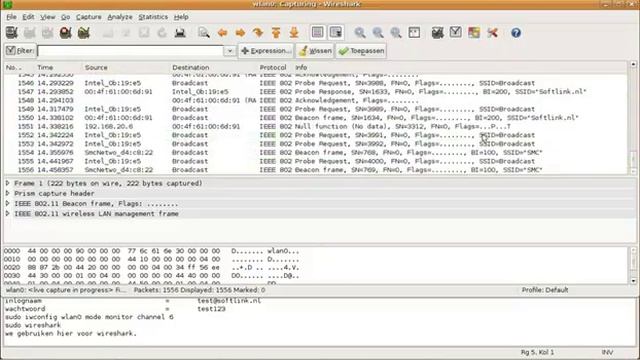Stop the running live capture

(x=65, y=33)
